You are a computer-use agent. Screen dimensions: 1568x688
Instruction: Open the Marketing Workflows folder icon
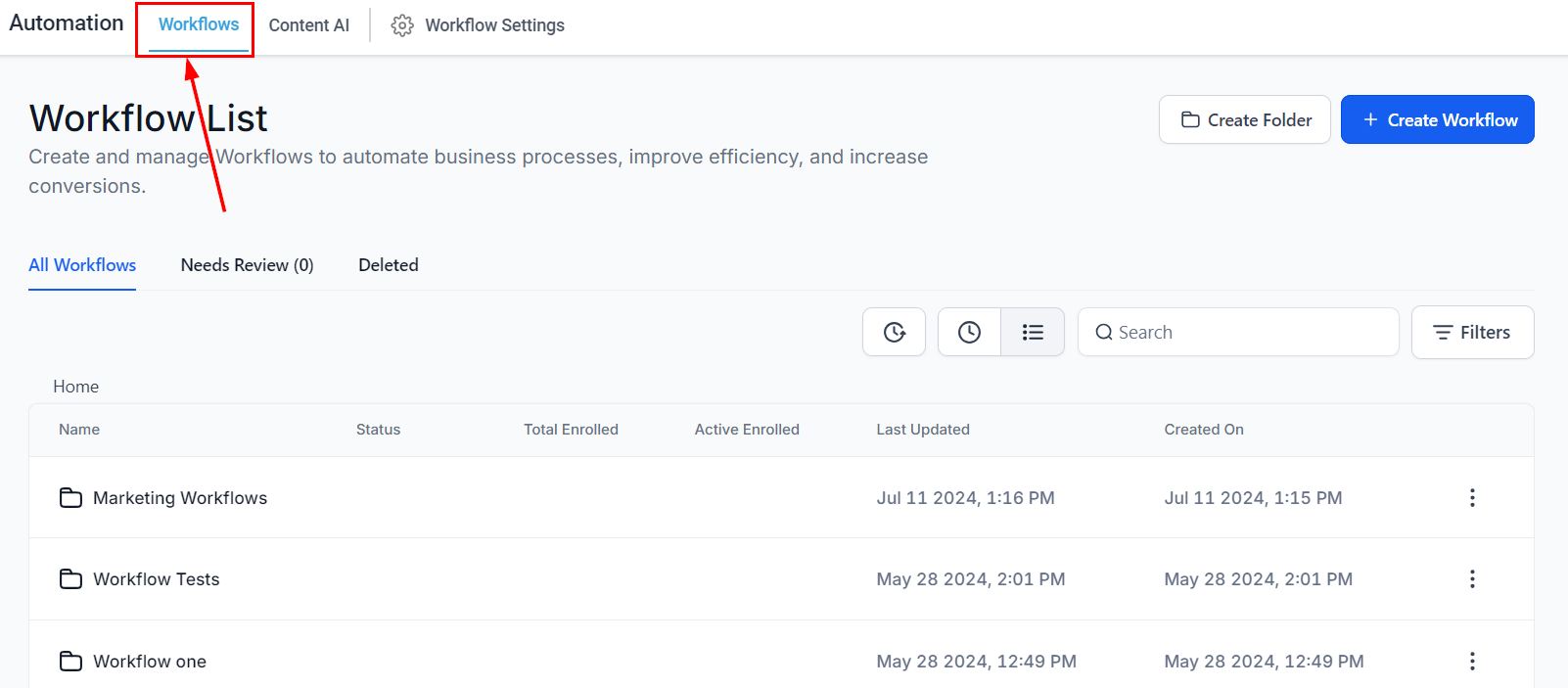point(70,498)
